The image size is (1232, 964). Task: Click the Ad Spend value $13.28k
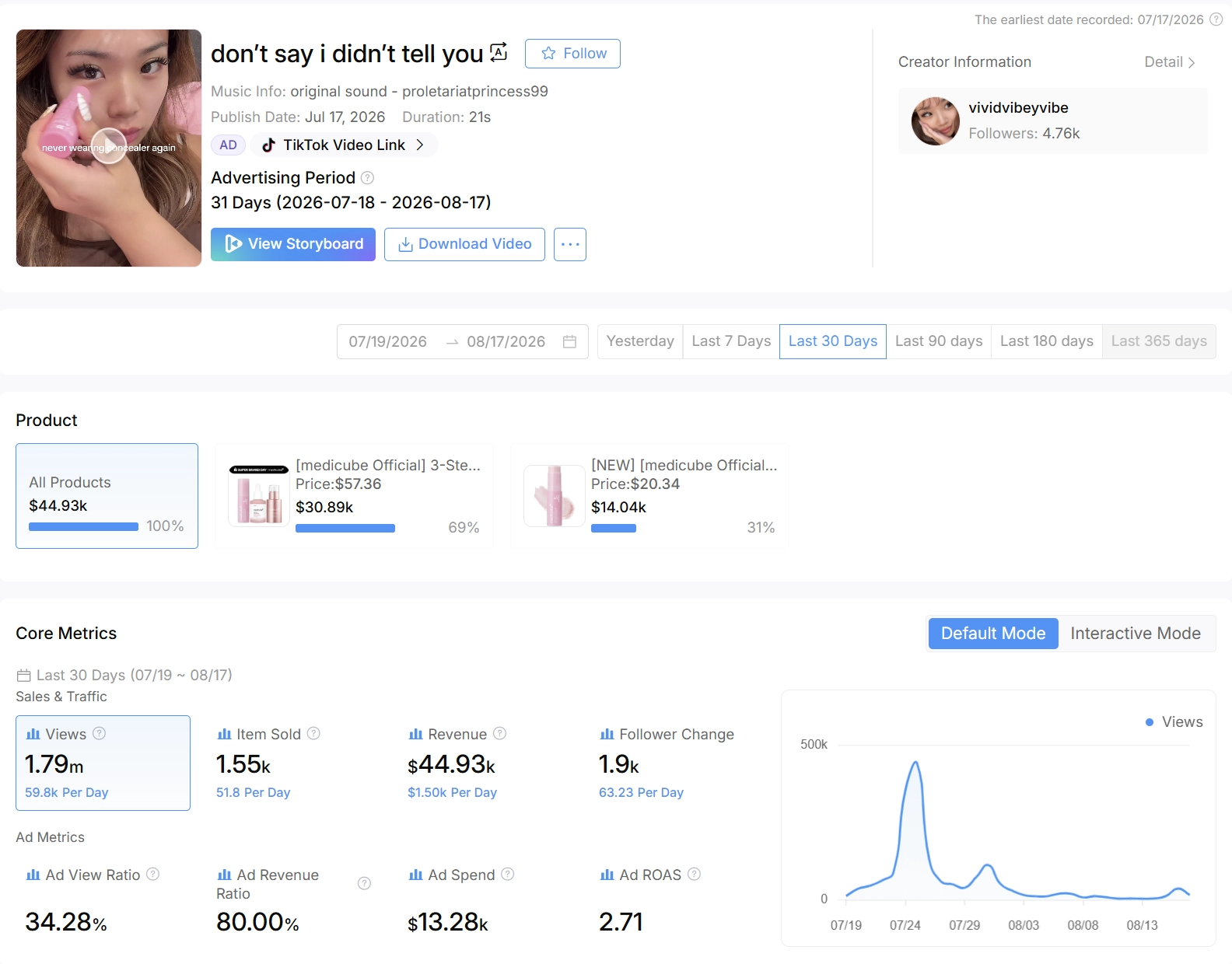click(448, 923)
